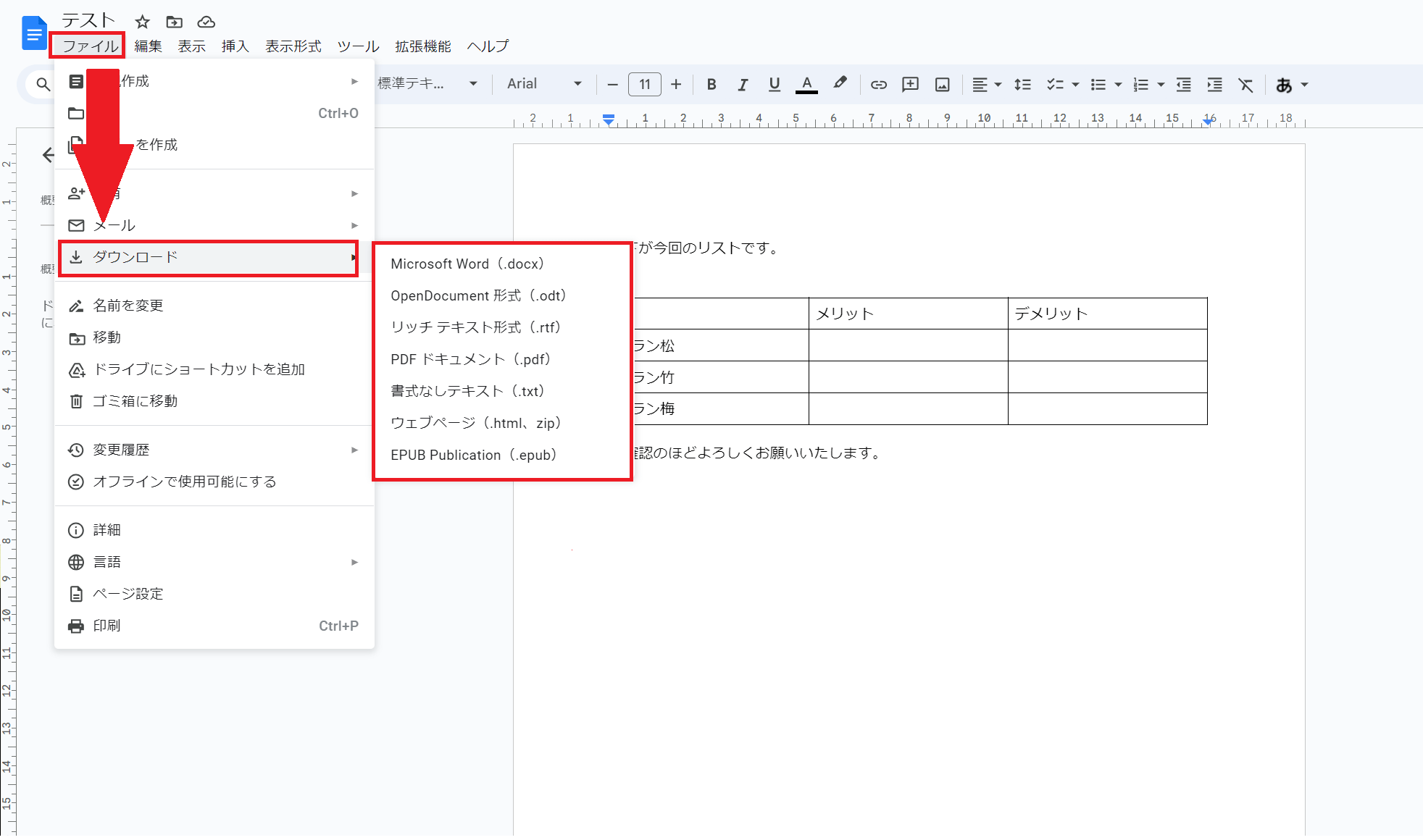Viewport: 1423px width, 840px height.
Task: Click the italic formatting icon
Action: pyautogui.click(x=743, y=85)
